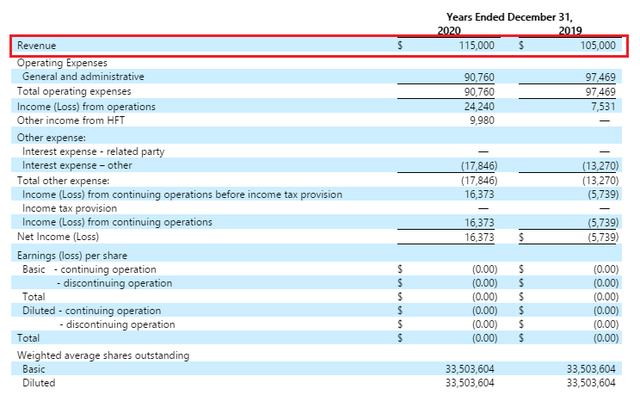Select the 9,980 HFT income value
Image resolution: width=640 pixels, height=395 pixels.
482,120
